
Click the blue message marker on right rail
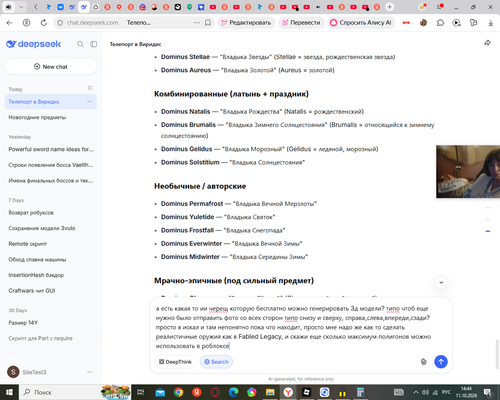pyautogui.click(x=488, y=231)
